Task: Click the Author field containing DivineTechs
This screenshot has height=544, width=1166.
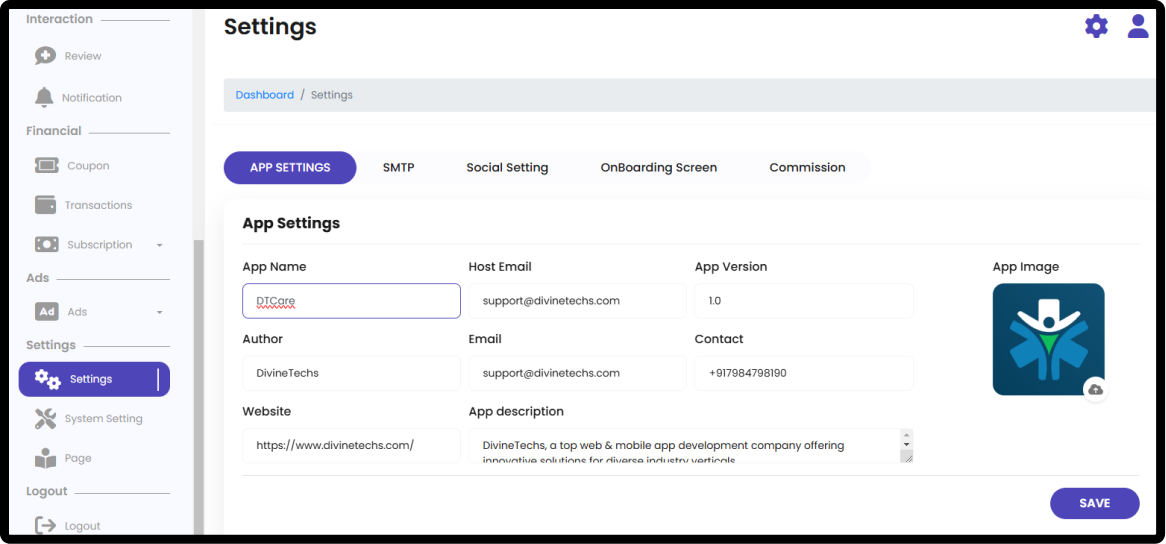Action: coord(351,373)
